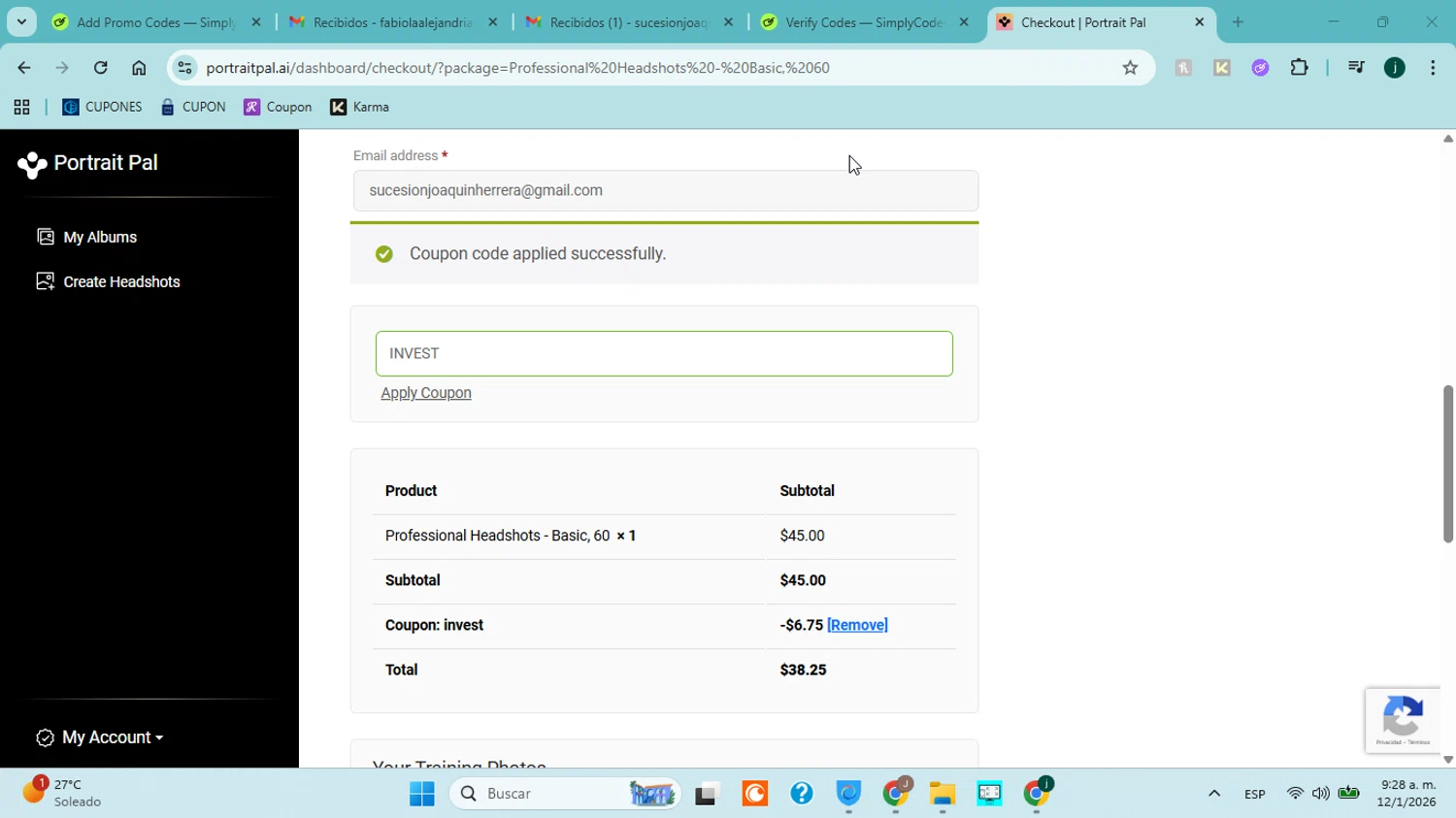The width and height of the screenshot is (1456, 818).
Task: Open File Explorer from taskbar
Action: click(943, 794)
